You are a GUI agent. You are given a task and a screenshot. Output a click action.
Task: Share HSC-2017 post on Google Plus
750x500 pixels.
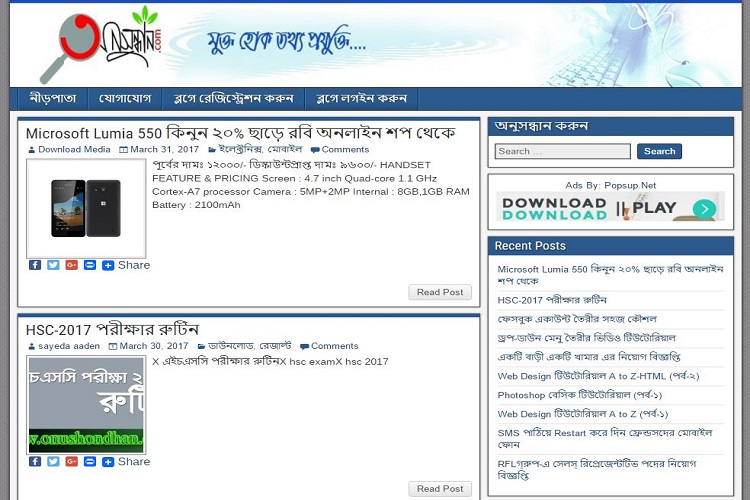tap(71, 462)
